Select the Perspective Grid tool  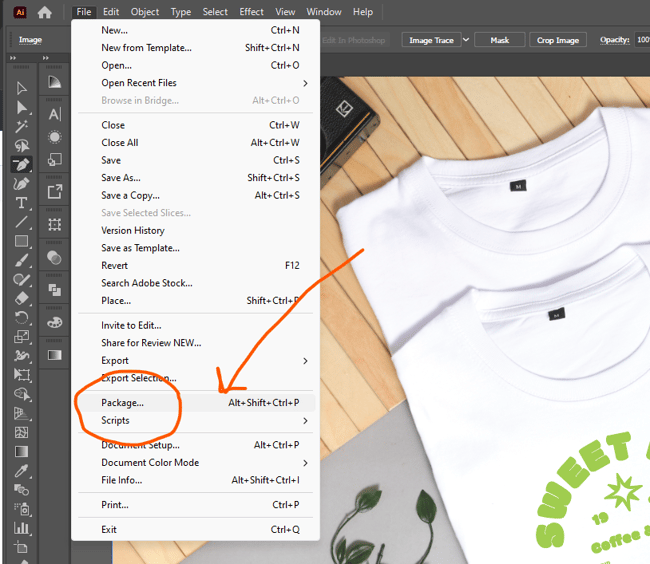coord(22,414)
